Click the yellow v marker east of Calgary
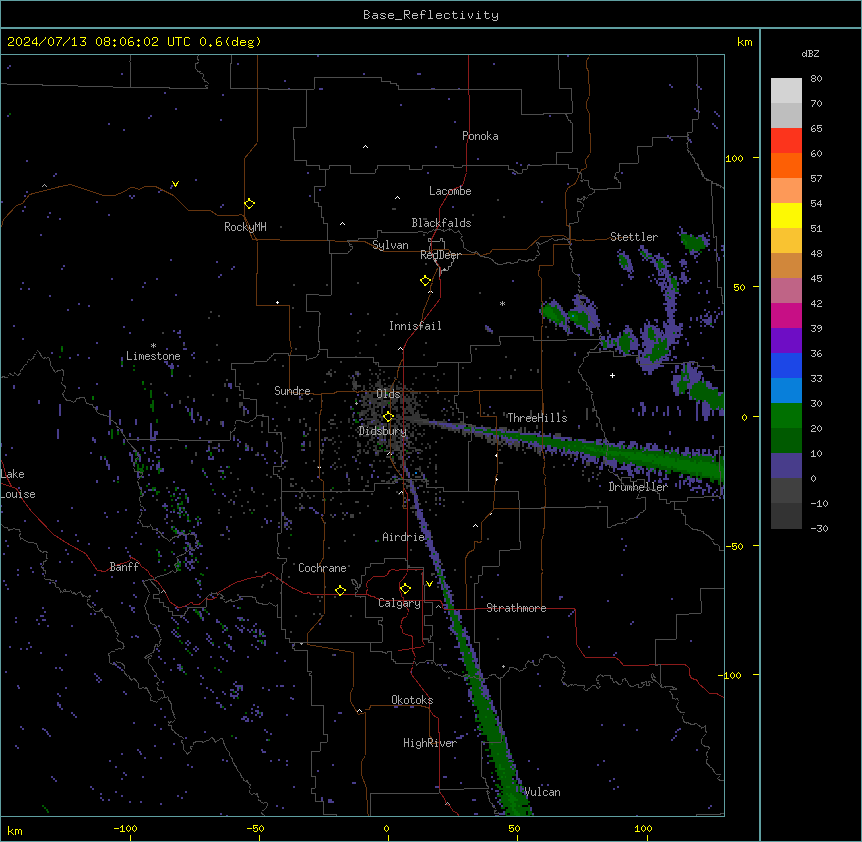 429,584
